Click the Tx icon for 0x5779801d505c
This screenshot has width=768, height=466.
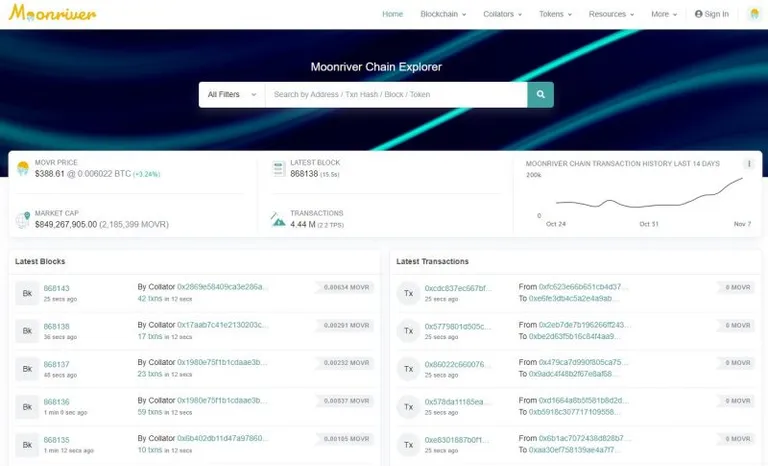408,331
